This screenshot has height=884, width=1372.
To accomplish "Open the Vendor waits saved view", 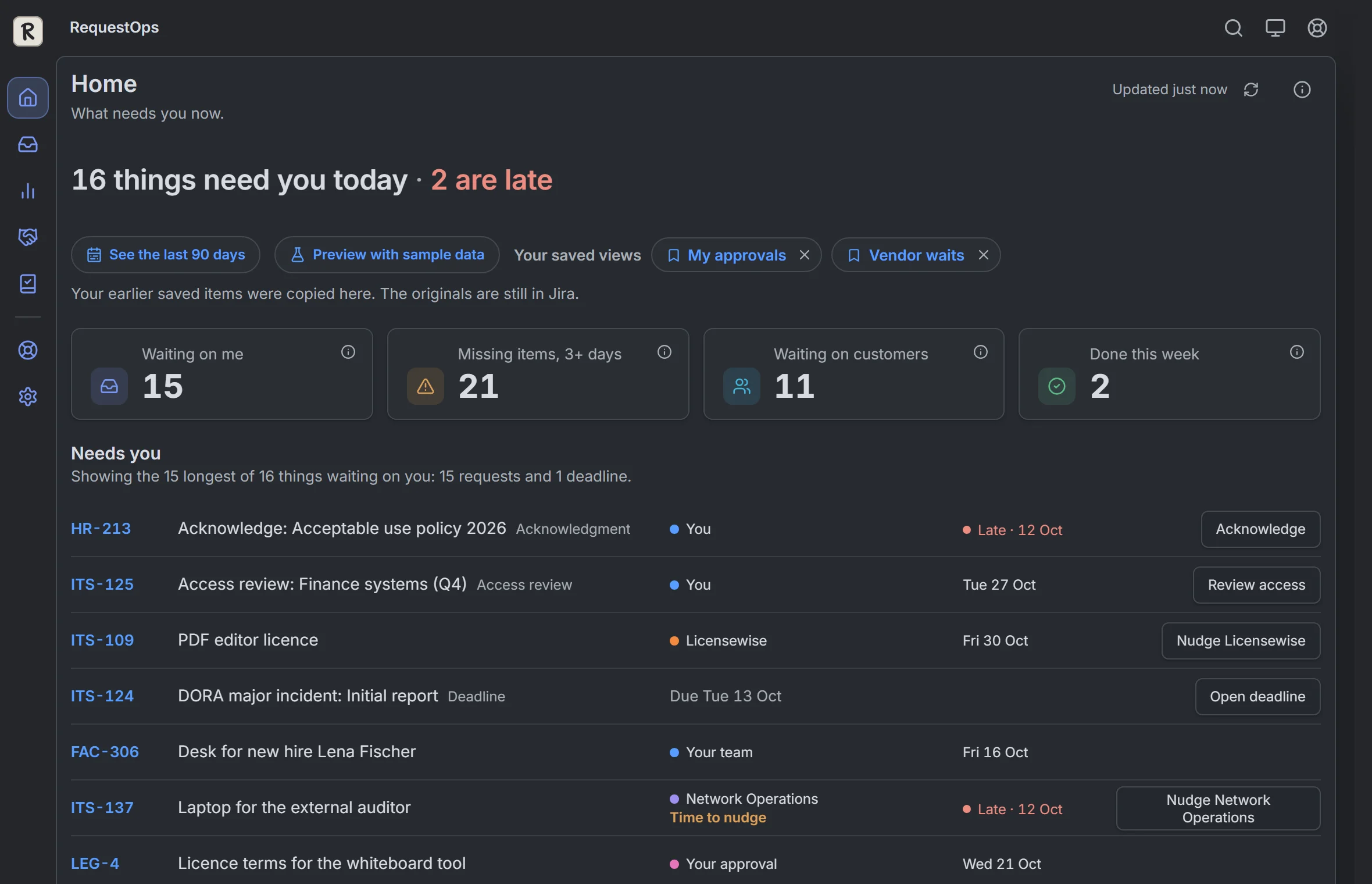I will coord(906,255).
